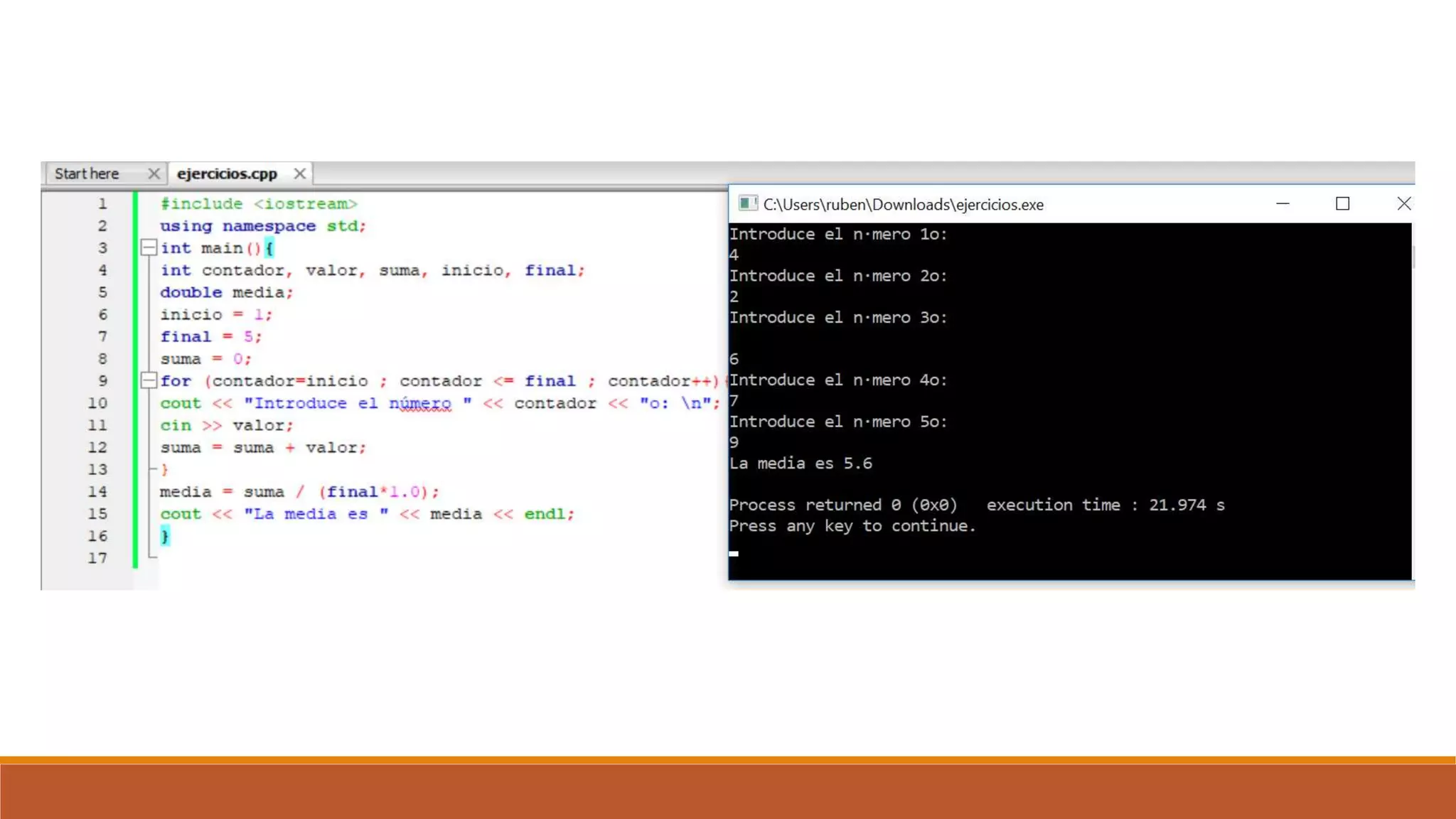
Task: Click the console title bar path text
Action: coord(903,205)
